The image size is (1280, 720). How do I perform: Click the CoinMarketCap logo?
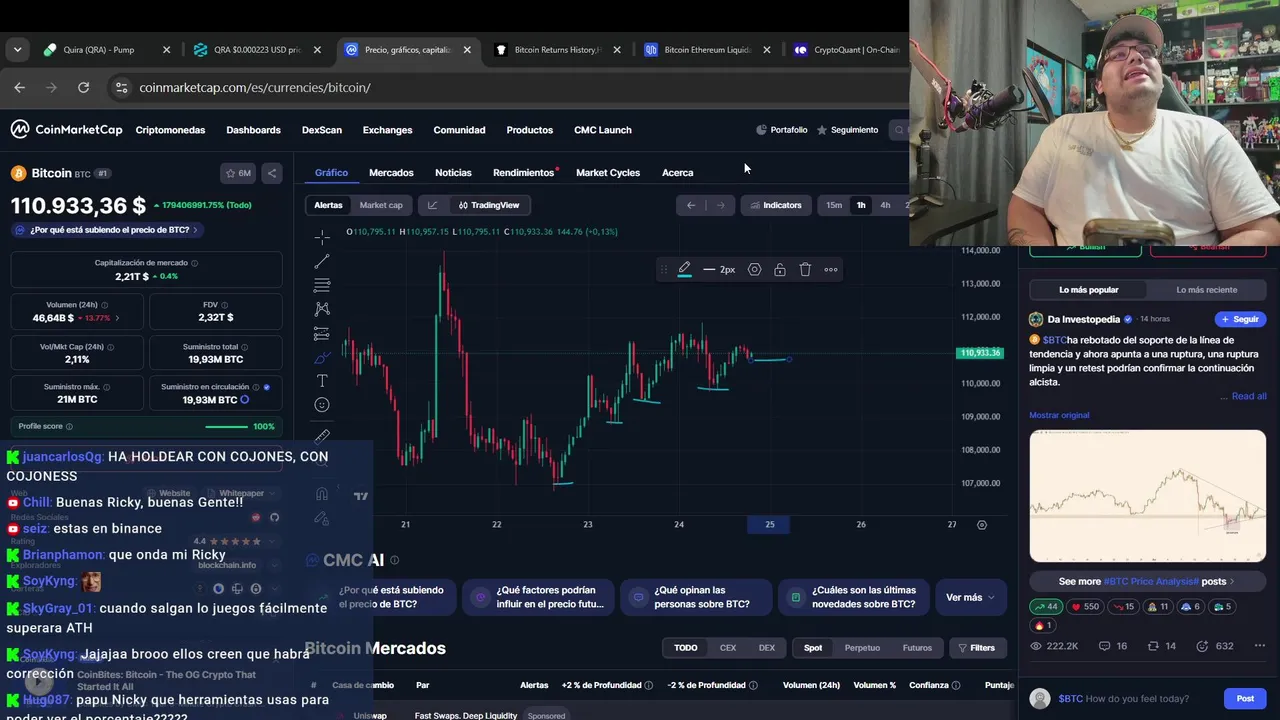tap(66, 129)
